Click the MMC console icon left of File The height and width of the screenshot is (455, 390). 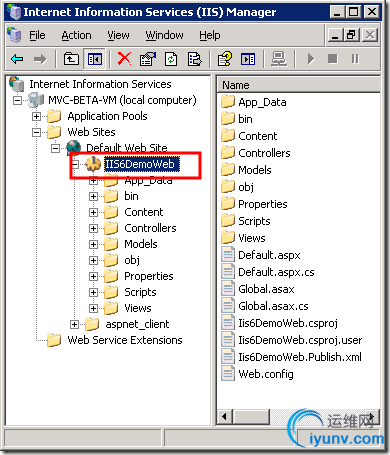point(14,35)
